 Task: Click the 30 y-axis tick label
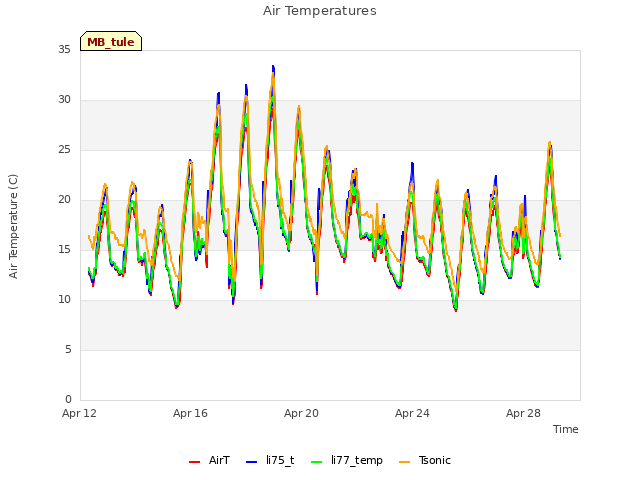[64, 100]
